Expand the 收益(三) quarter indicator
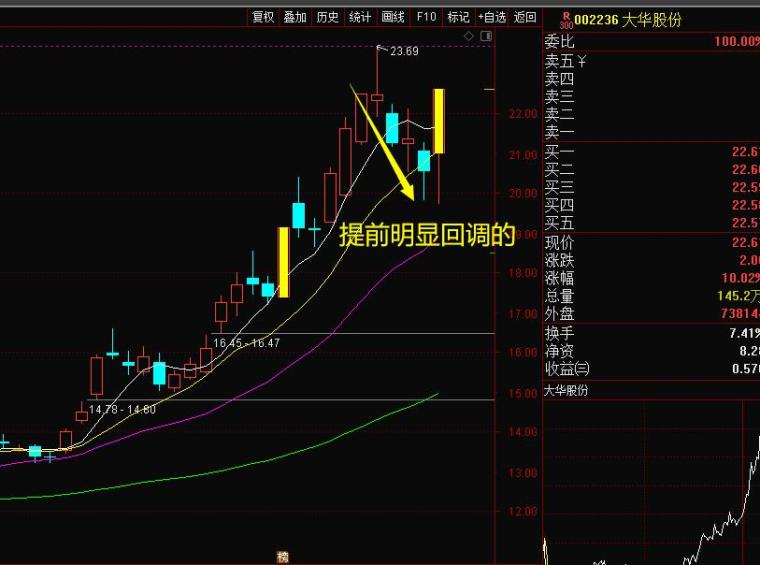 click(567, 369)
